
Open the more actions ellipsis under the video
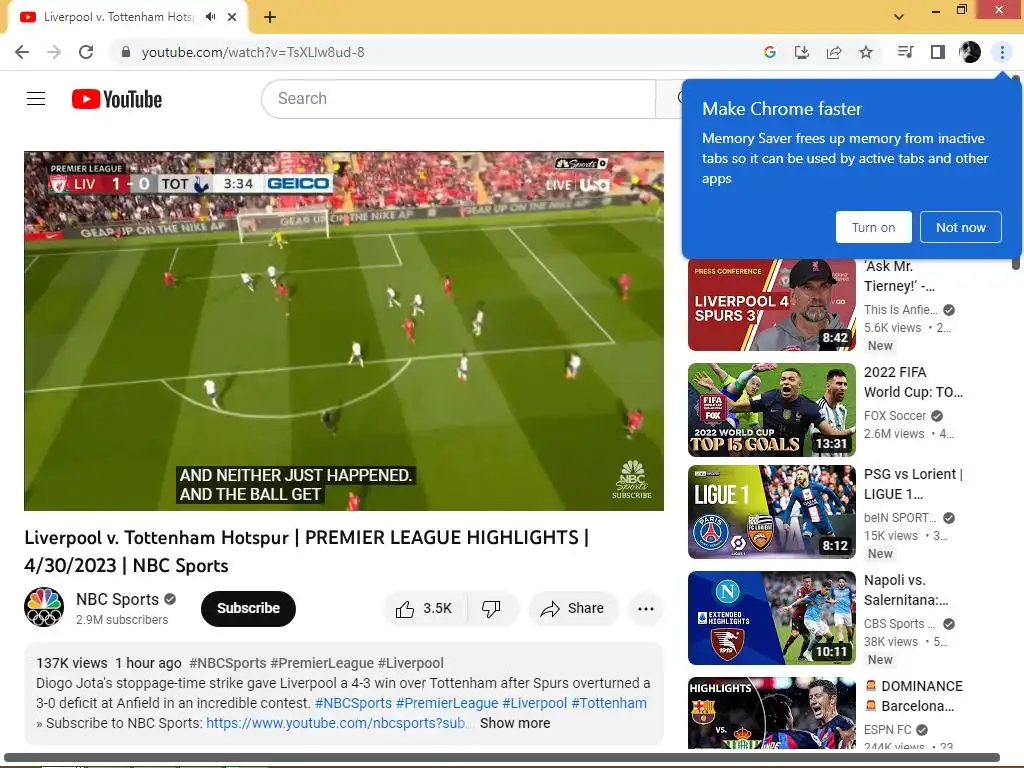pyautogui.click(x=646, y=609)
